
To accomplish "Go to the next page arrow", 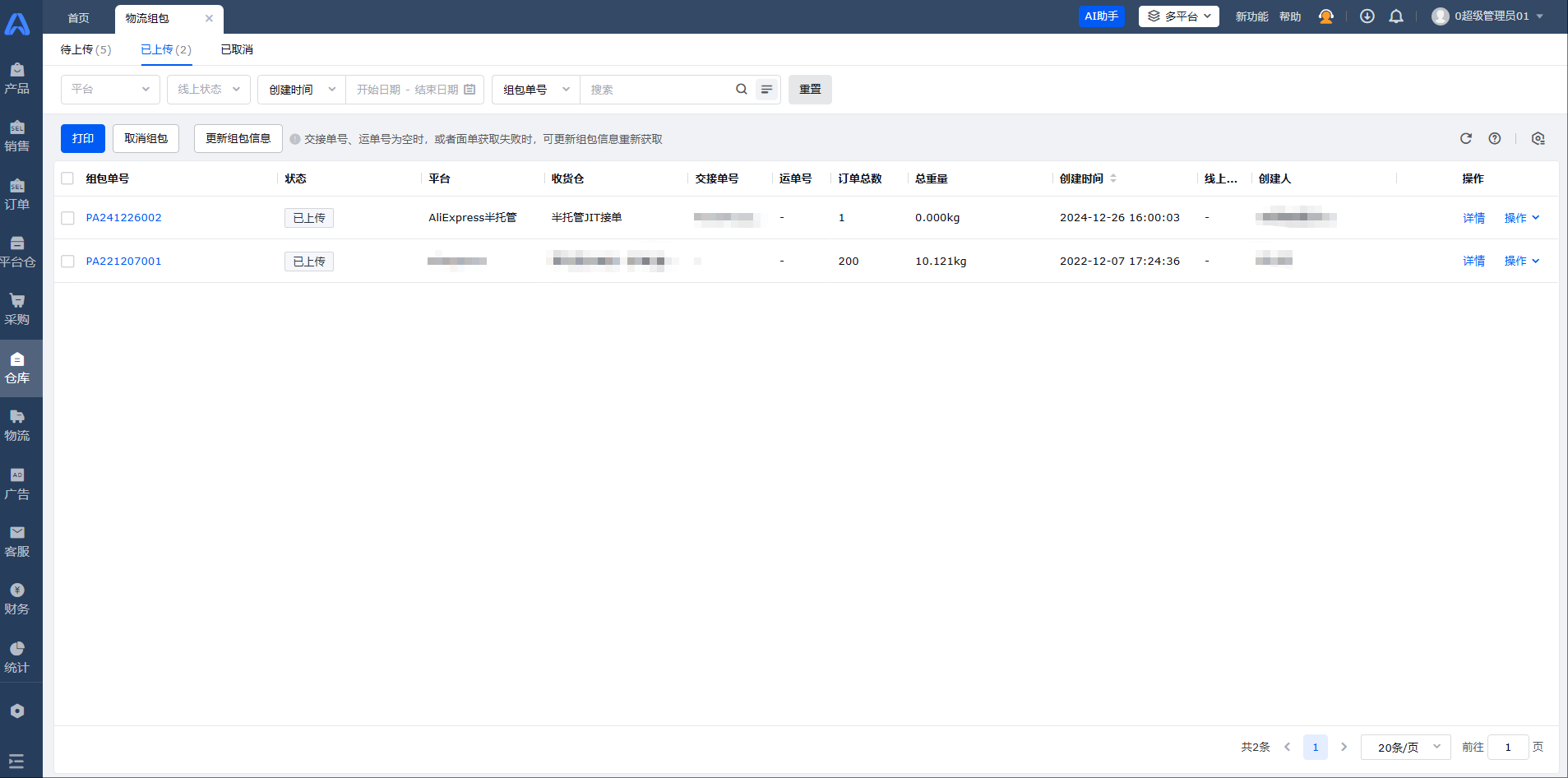I will [1344, 747].
